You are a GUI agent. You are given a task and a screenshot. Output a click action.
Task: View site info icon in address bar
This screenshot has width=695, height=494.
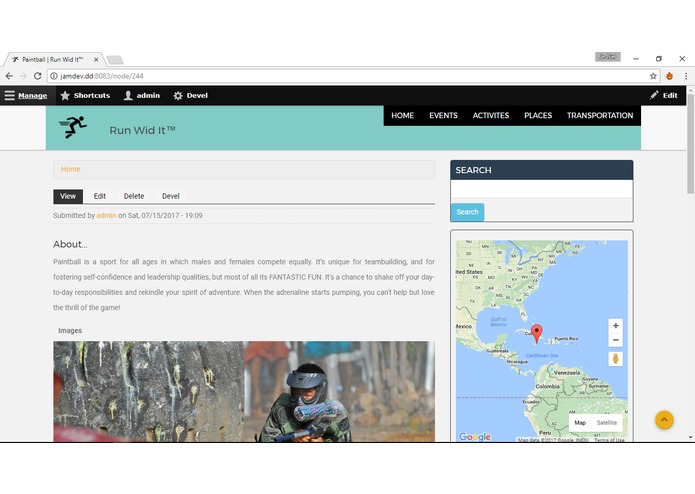coord(54,76)
